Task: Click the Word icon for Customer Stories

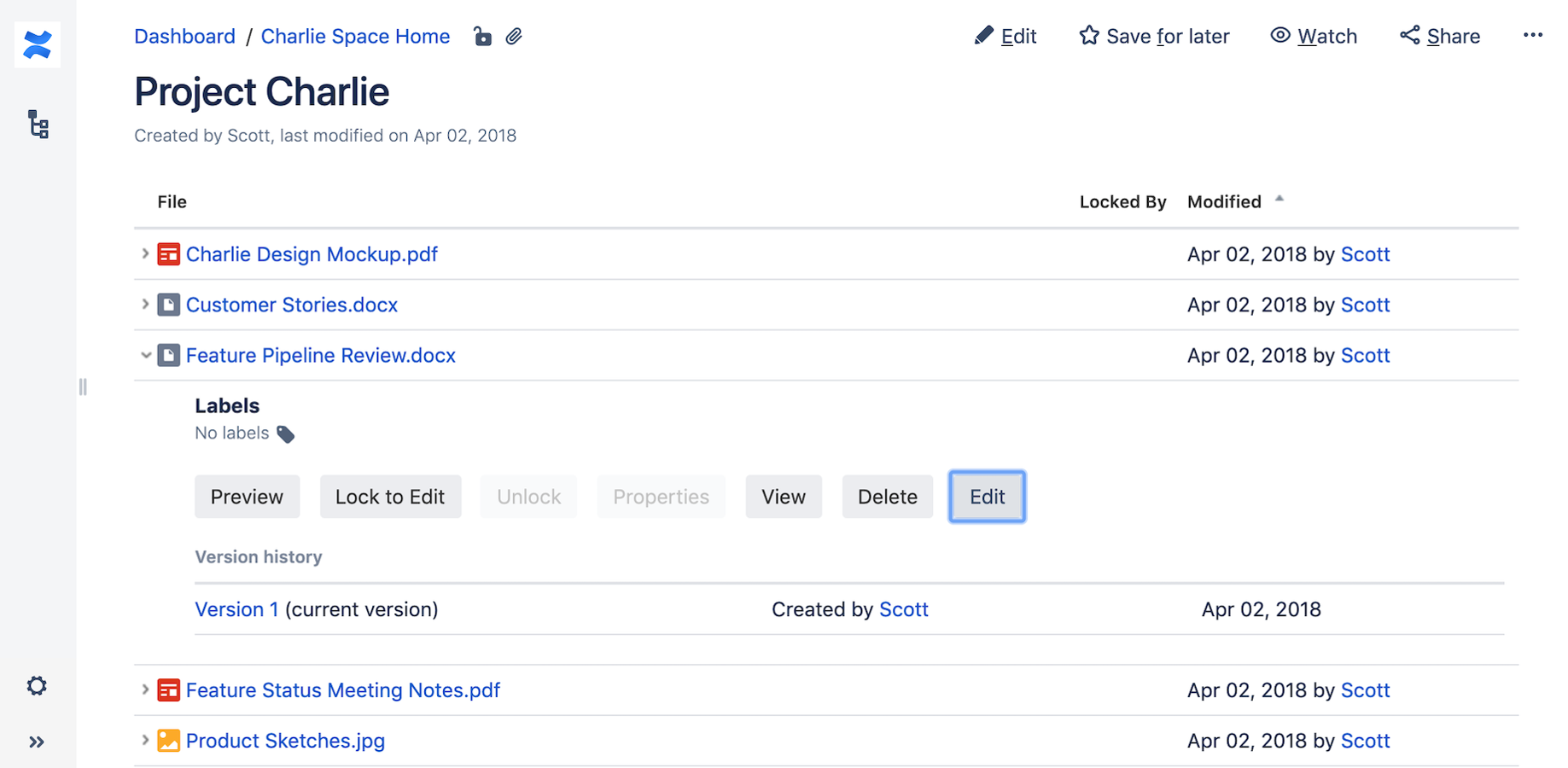Action: click(x=168, y=305)
